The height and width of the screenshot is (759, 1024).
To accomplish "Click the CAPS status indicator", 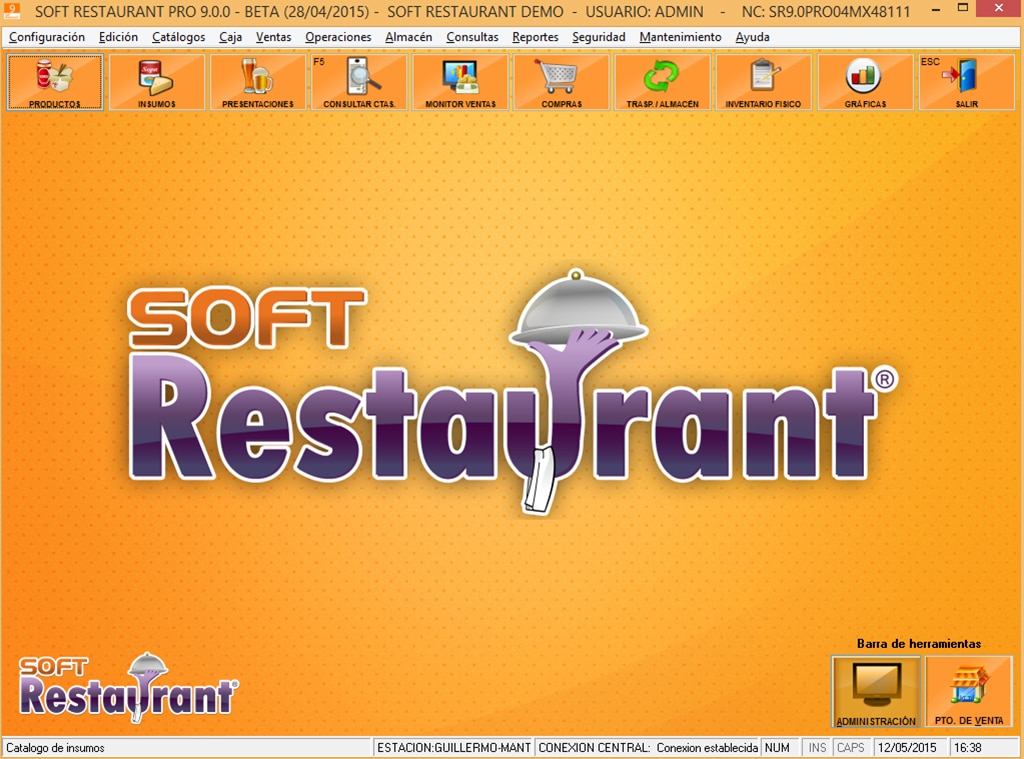I will (x=851, y=747).
